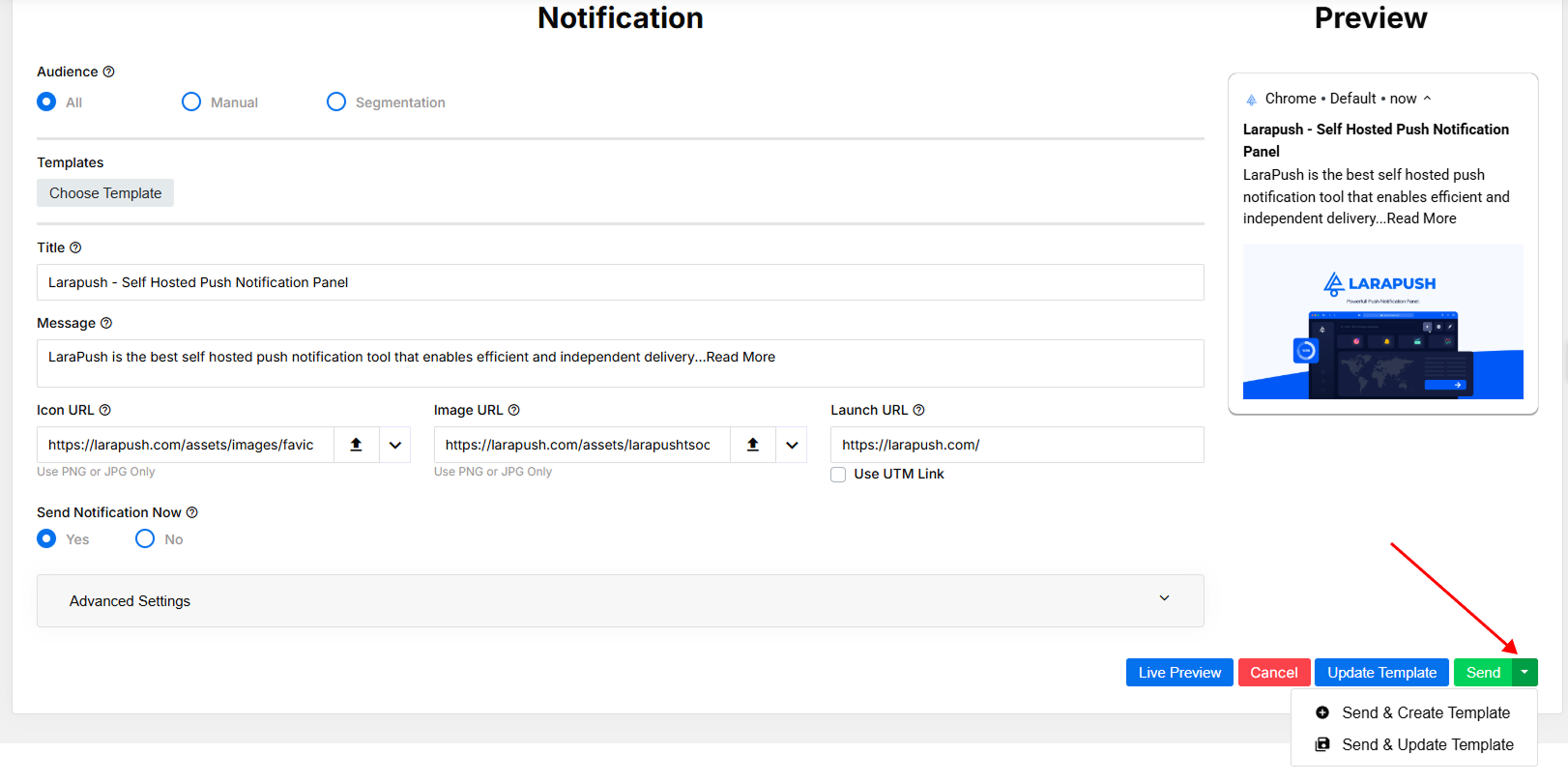Click the Choose Template button
The image size is (1568, 783).
[105, 193]
